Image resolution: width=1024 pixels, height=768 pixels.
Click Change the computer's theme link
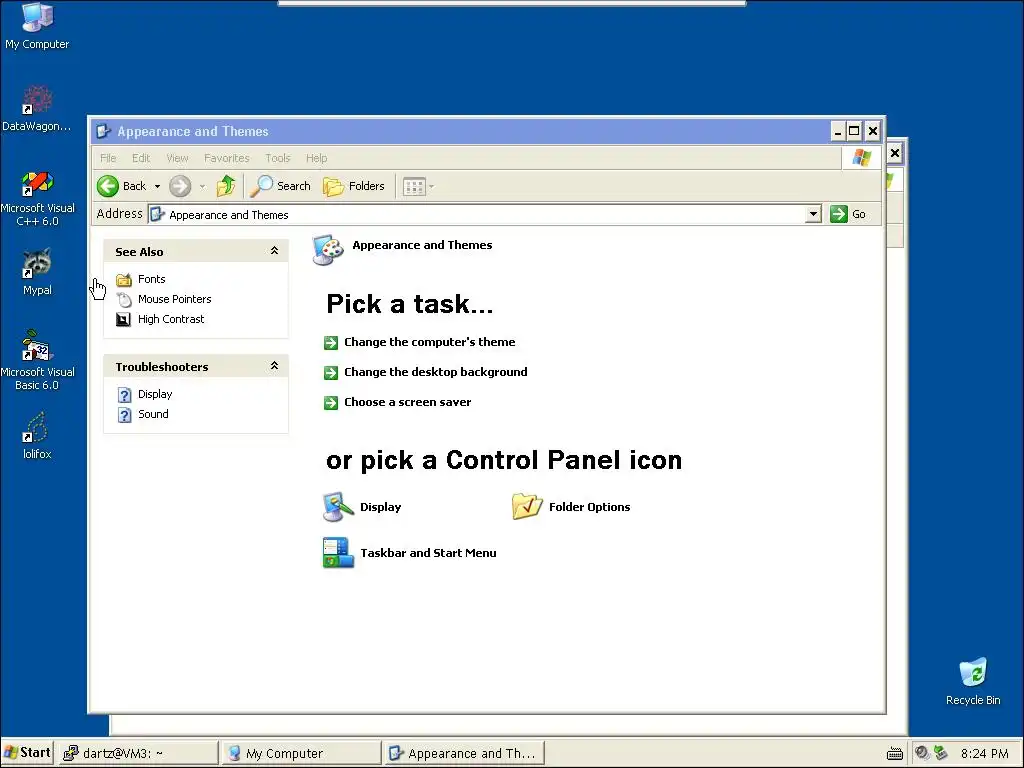pos(430,342)
